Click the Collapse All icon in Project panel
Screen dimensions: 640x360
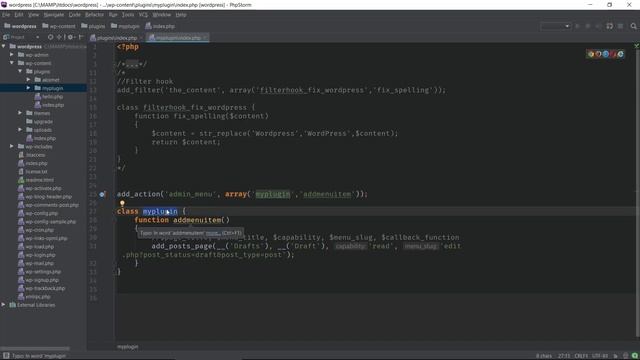click(x=60, y=37)
